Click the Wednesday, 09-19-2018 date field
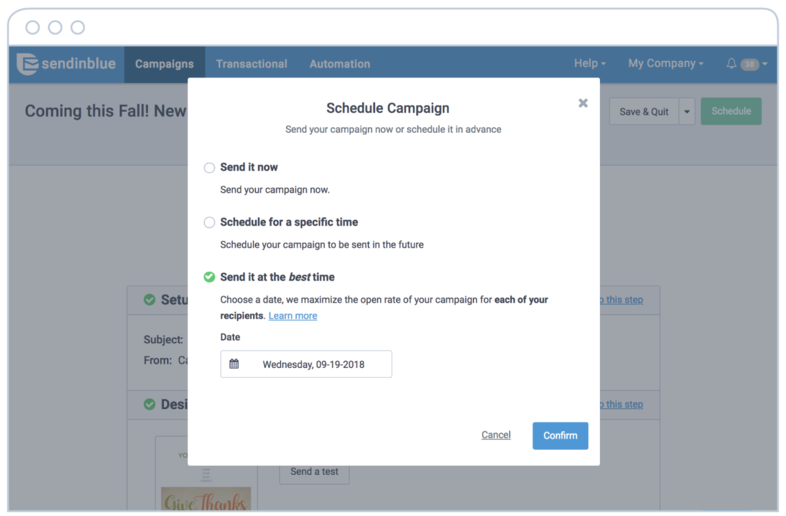The width and height of the screenshot is (786, 516). (306, 364)
